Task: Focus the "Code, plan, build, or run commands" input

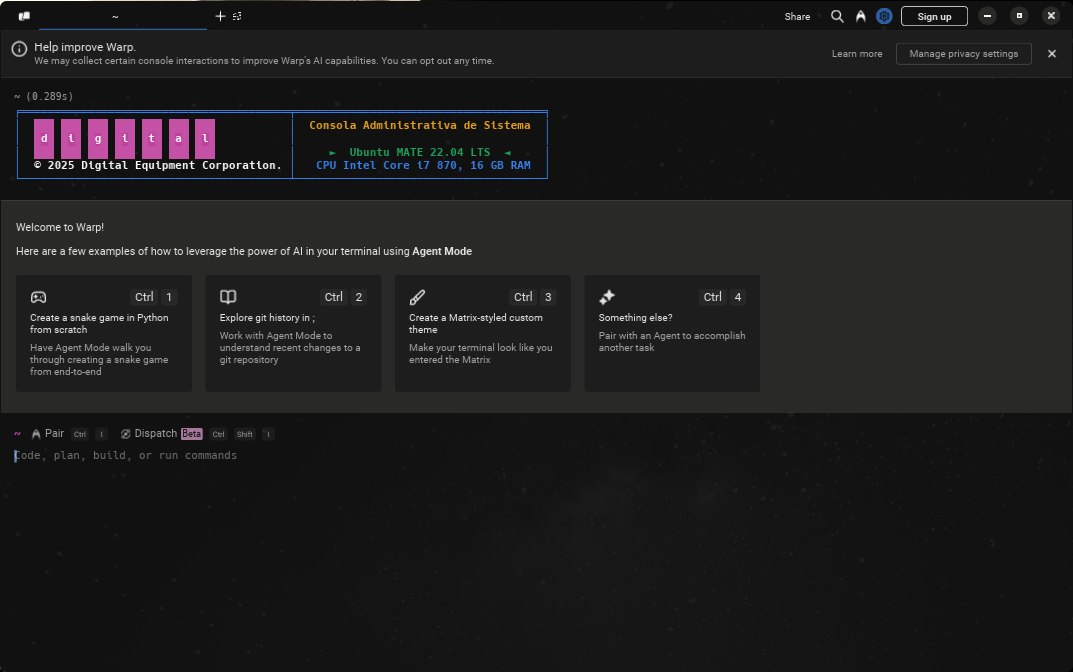Action: (x=536, y=456)
